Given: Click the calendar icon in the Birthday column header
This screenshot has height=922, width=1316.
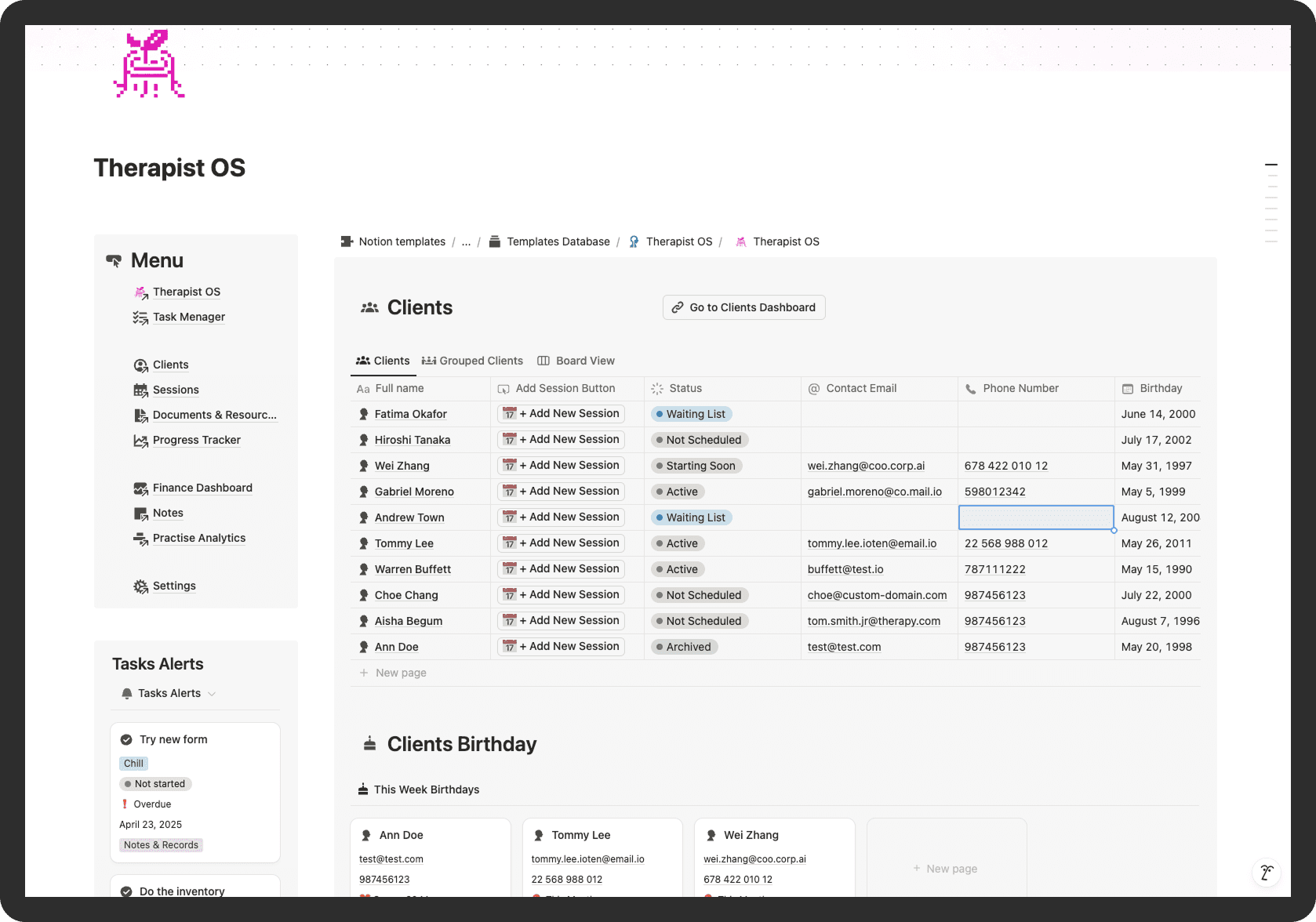Looking at the screenshot, I should click(x=1129, y=388).
